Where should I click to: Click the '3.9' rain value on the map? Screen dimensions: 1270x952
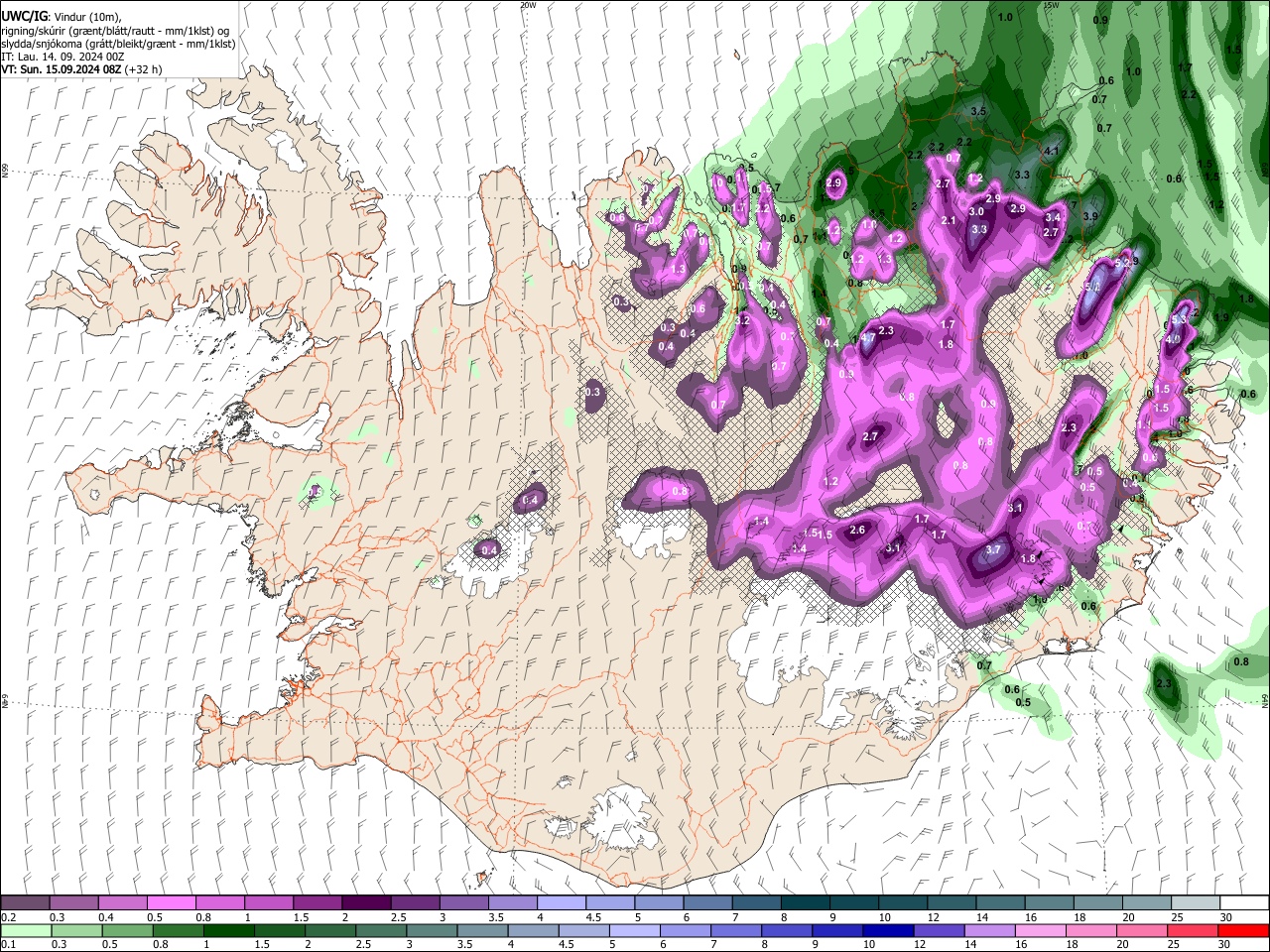pyautogui.click(x=1090, y=216)
